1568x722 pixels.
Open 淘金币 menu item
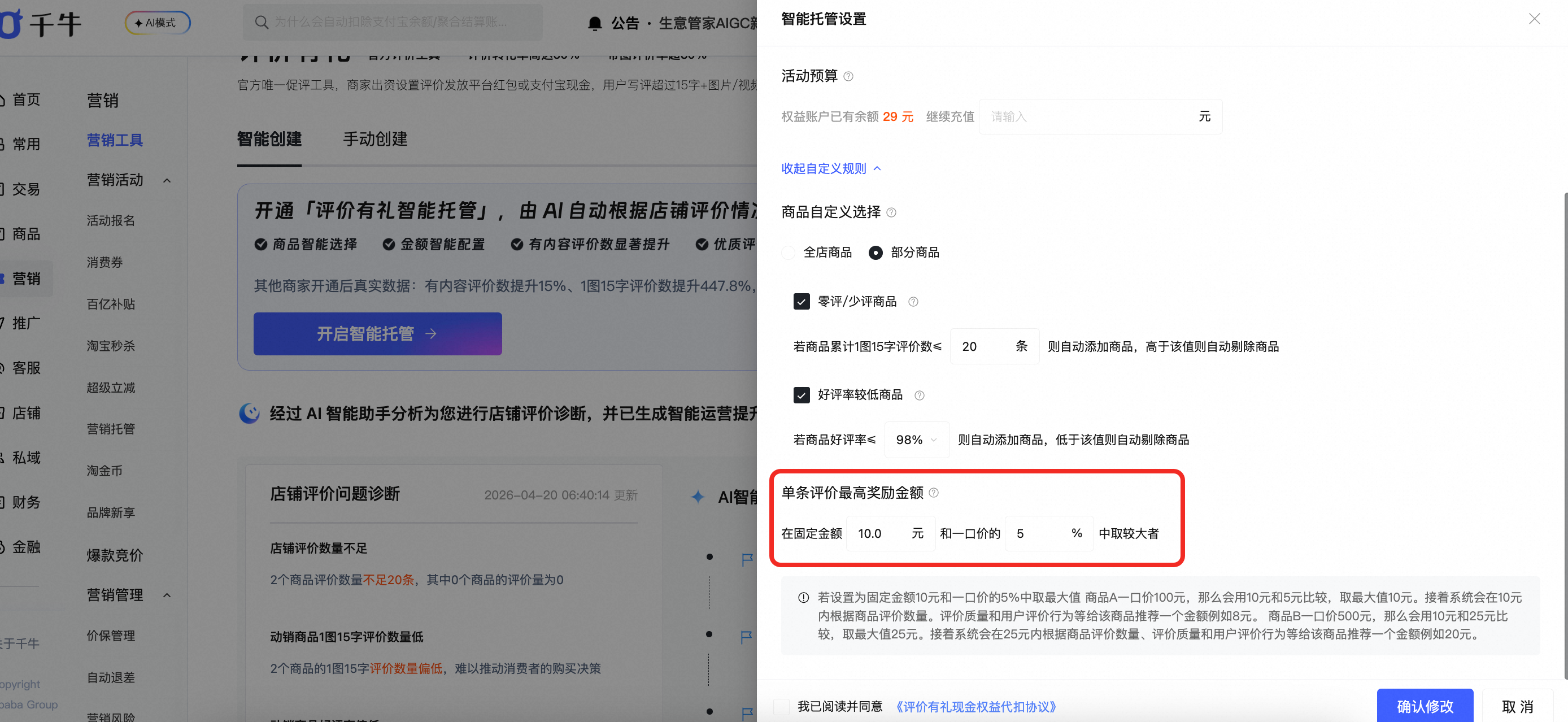[x=104, y=471]
